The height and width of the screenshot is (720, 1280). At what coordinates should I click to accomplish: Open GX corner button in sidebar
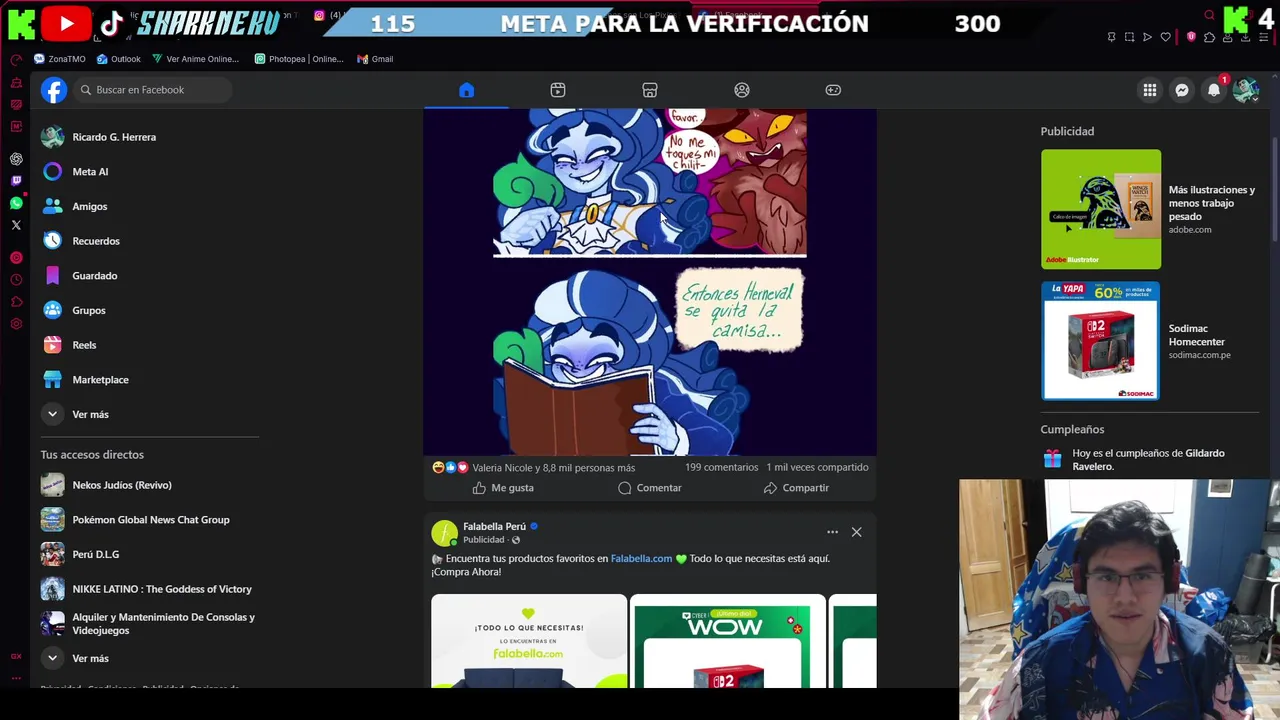[x=16, y=656]
